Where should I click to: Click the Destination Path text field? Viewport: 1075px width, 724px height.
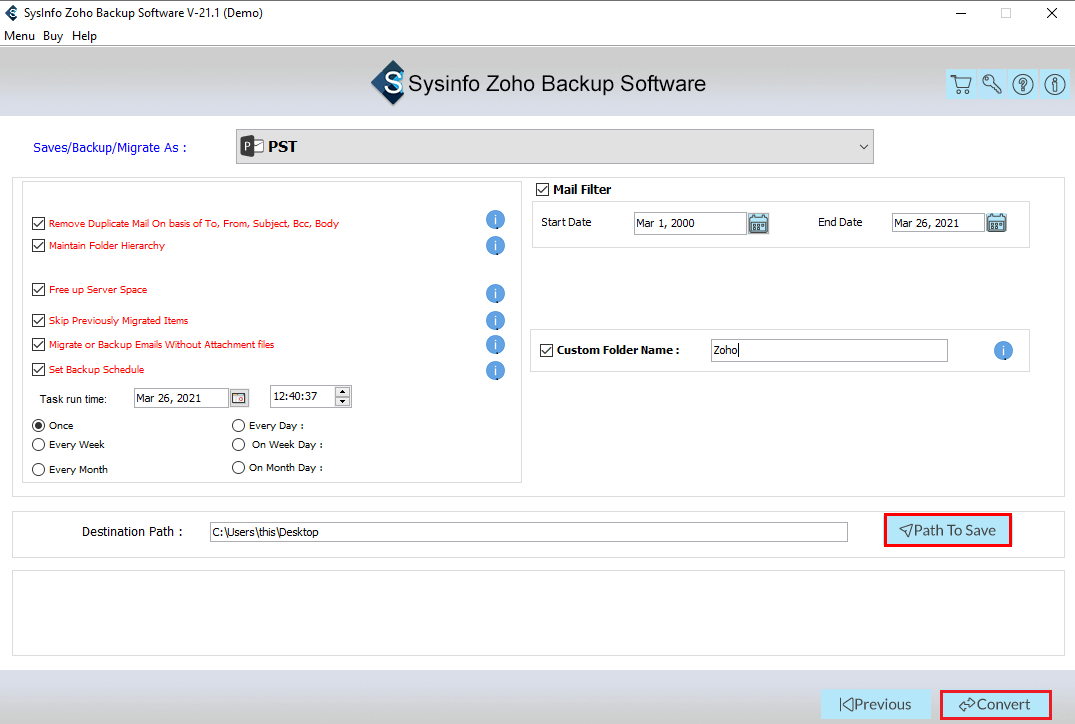[x=528, y=532]
